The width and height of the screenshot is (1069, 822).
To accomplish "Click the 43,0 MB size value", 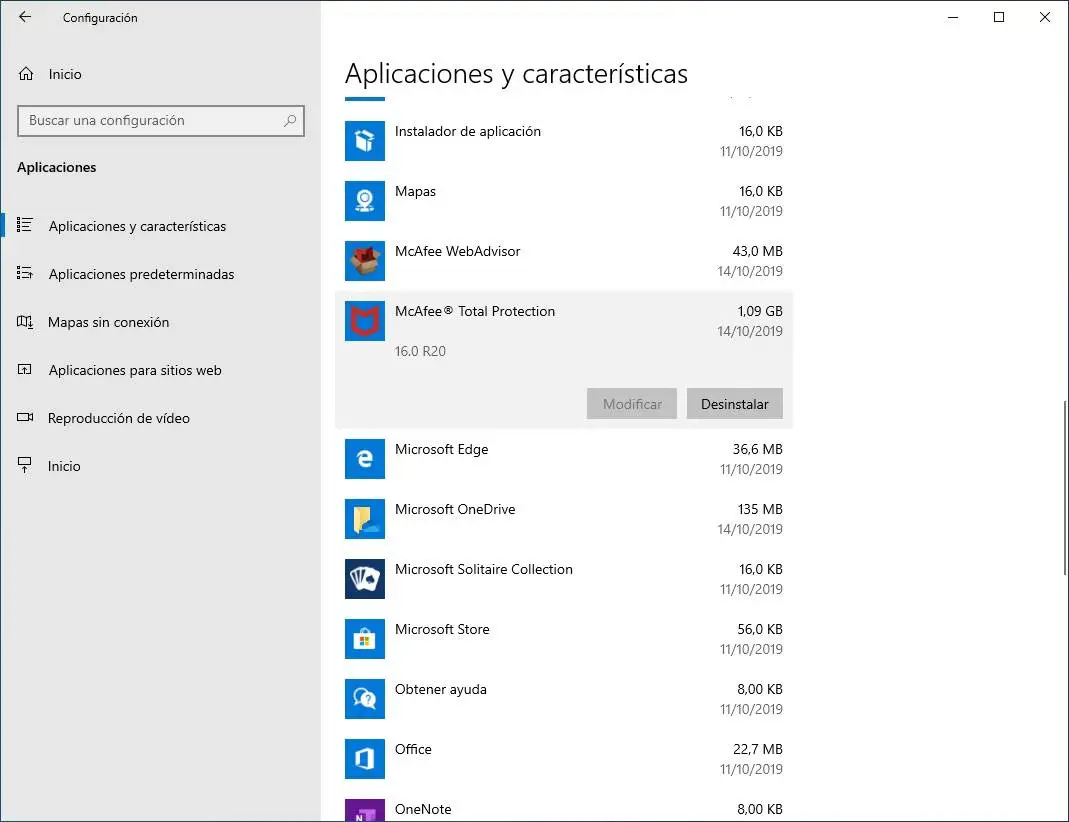I will tap(757, 252).
